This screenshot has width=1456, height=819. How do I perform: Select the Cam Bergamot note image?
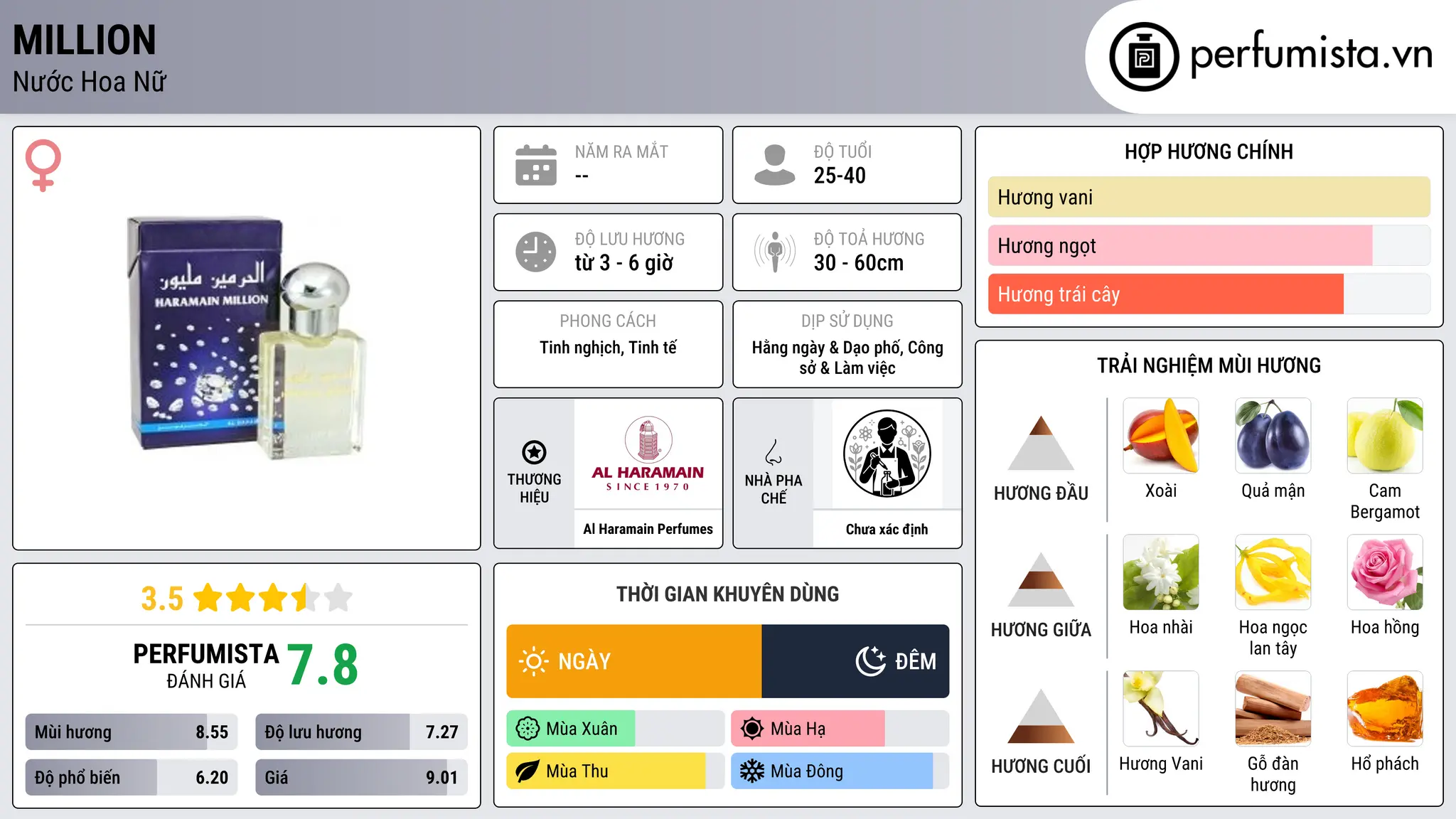click(1385, 436)
